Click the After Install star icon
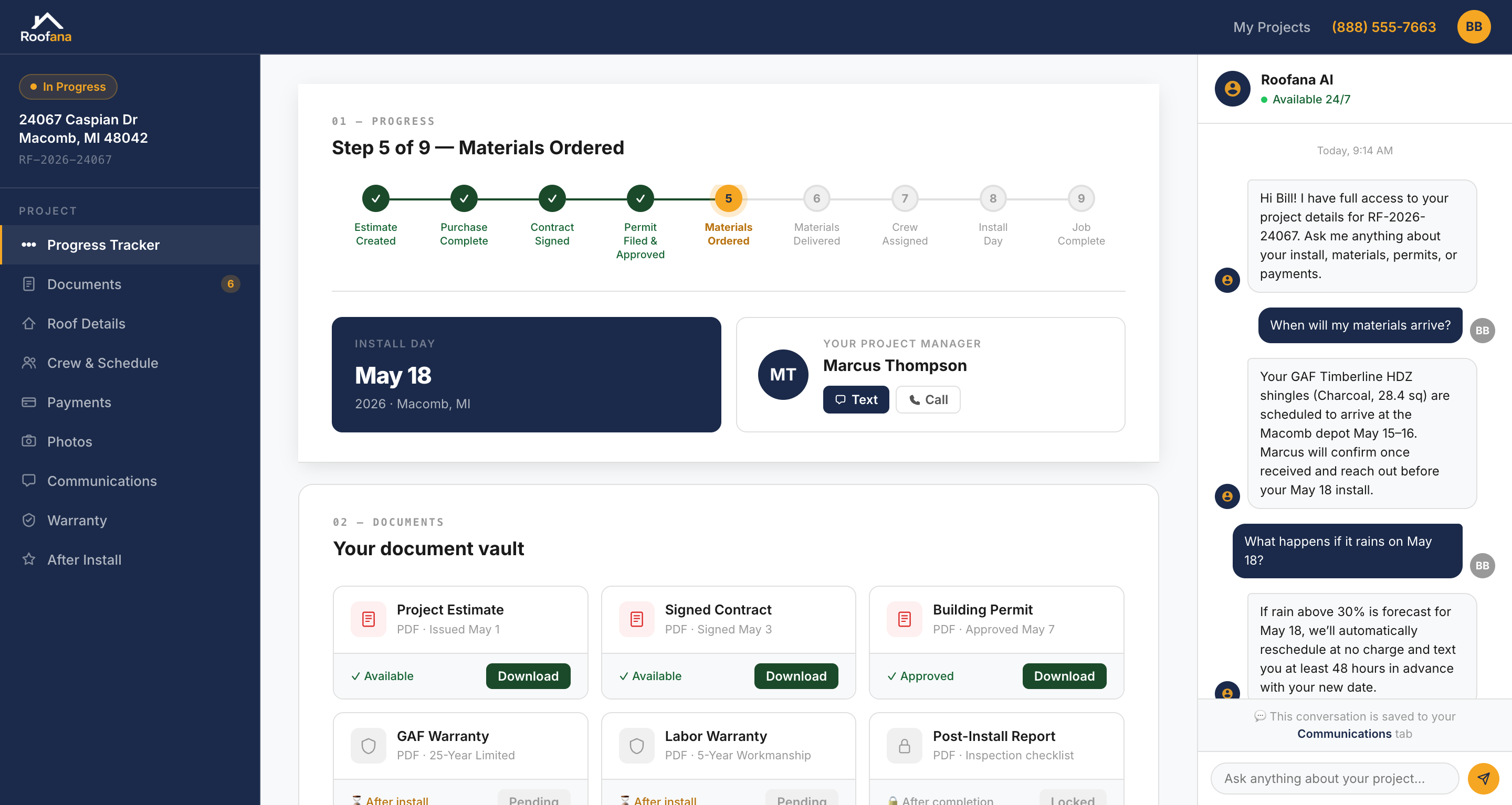This screenshot has width=1512, height=805. pos(29,558)
